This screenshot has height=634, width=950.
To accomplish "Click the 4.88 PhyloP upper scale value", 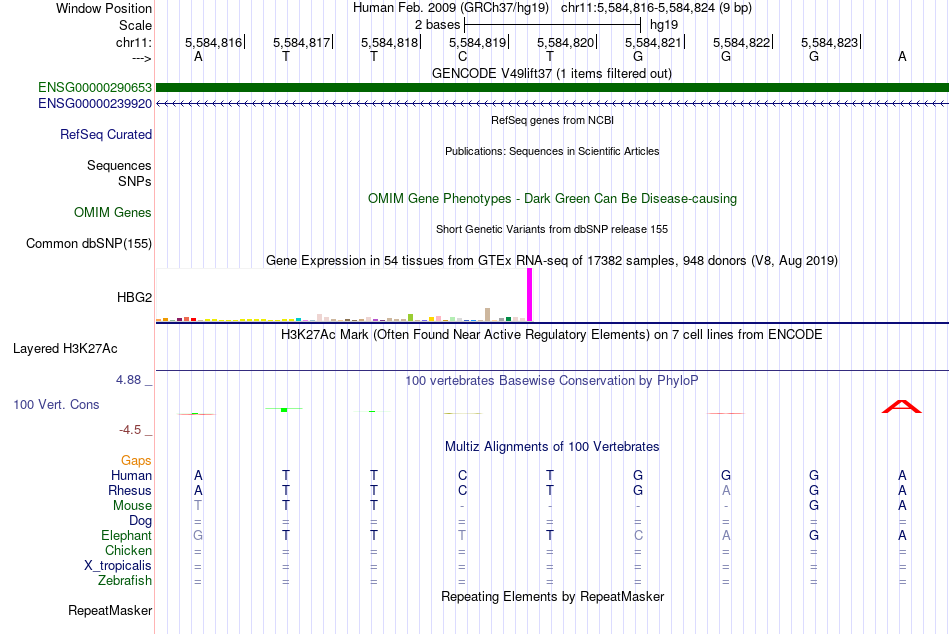I will click(128, 380).
